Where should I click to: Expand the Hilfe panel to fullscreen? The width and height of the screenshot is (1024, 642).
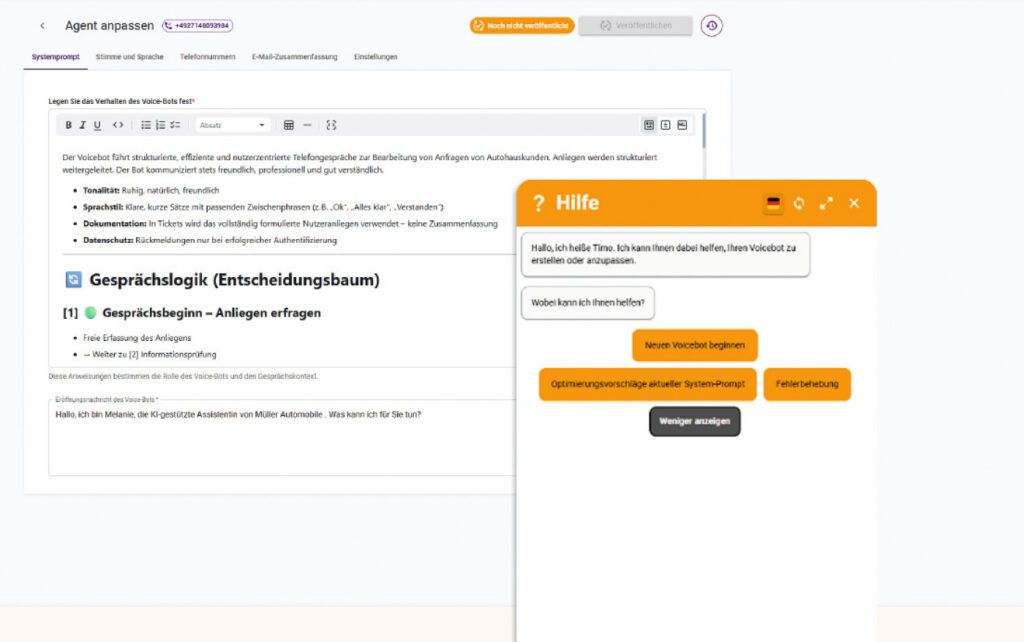pos(826,203)
